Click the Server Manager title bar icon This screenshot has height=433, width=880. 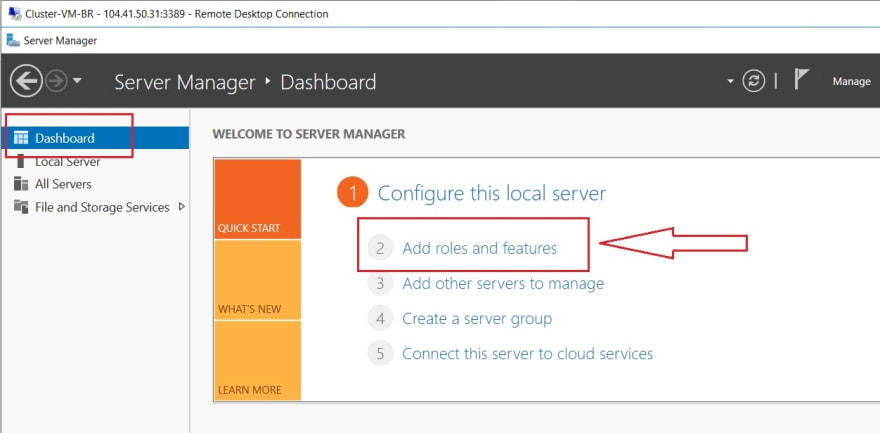tap(13, 40)
